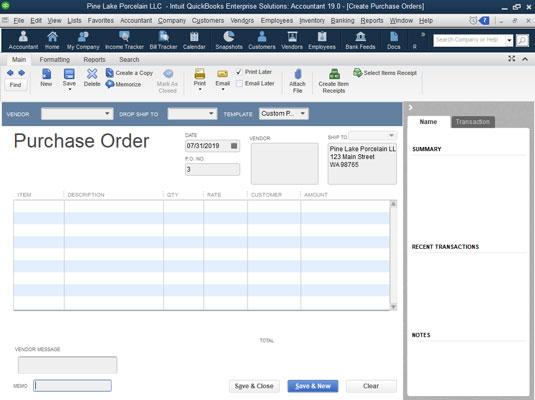Click the P.O. No. input field

[x=212, y=169]
